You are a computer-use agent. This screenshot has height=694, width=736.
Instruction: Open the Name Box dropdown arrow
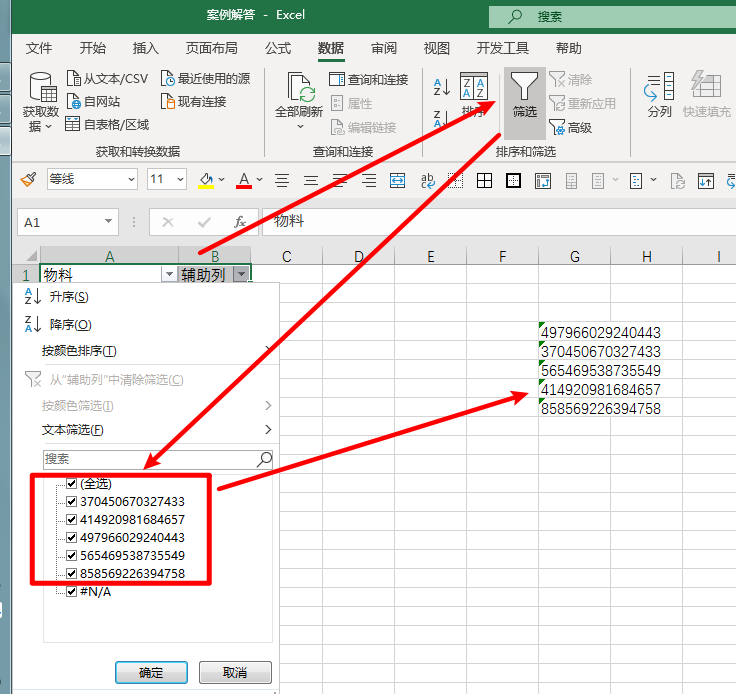tap(108, 221)
